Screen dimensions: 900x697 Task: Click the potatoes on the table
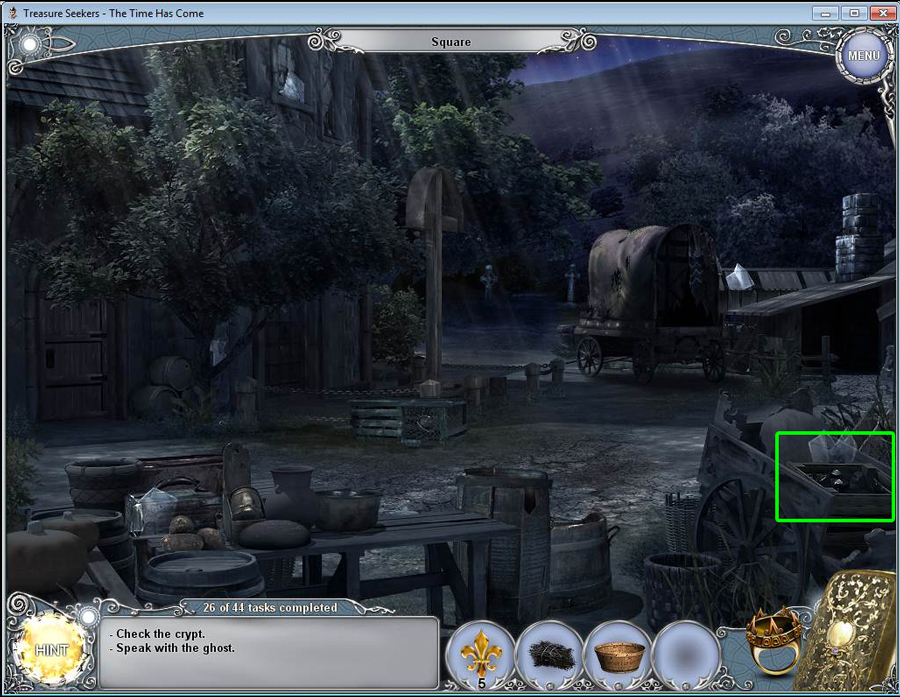click(x=187, y=534)
